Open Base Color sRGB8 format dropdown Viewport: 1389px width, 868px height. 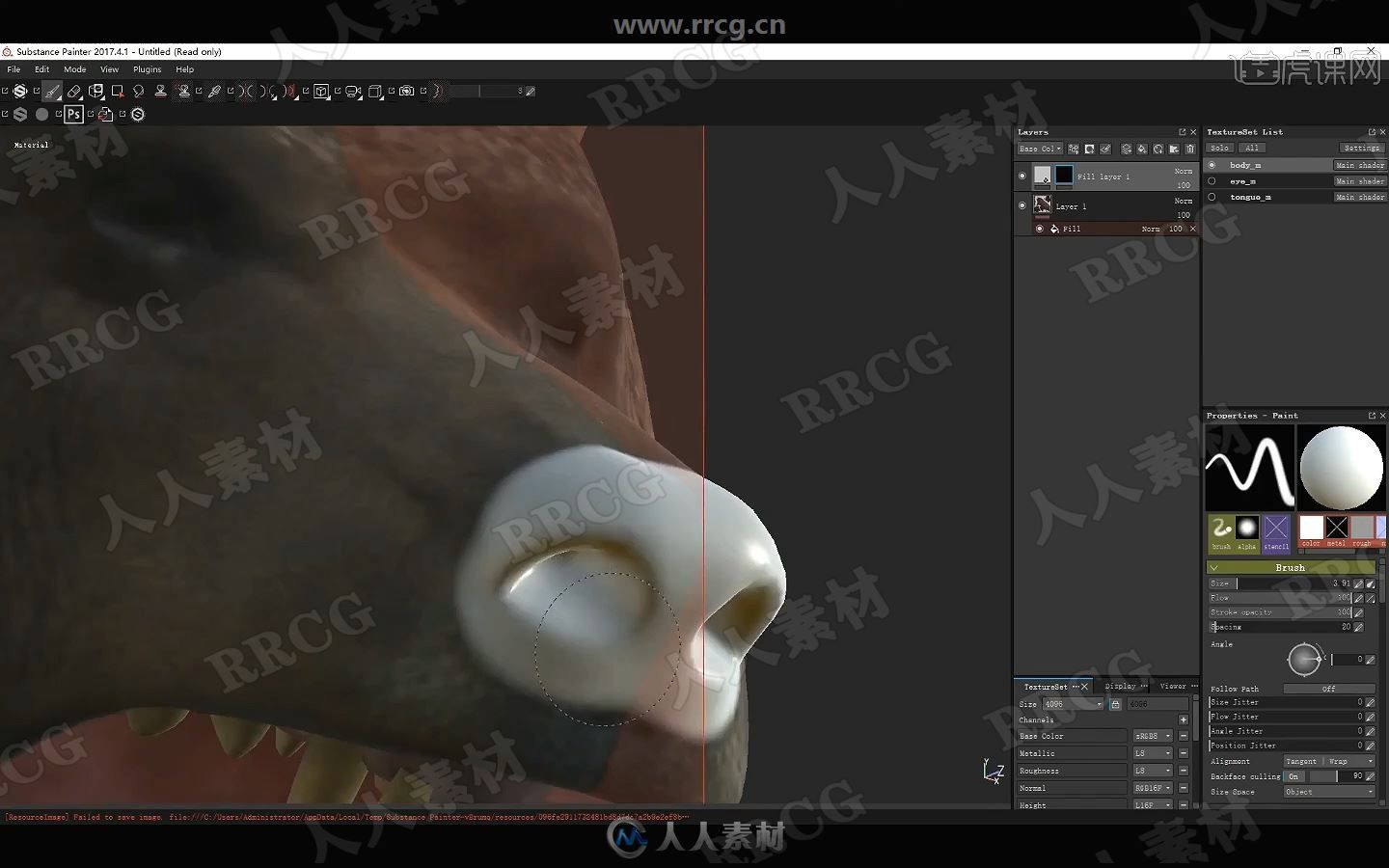coord(1153,736)
